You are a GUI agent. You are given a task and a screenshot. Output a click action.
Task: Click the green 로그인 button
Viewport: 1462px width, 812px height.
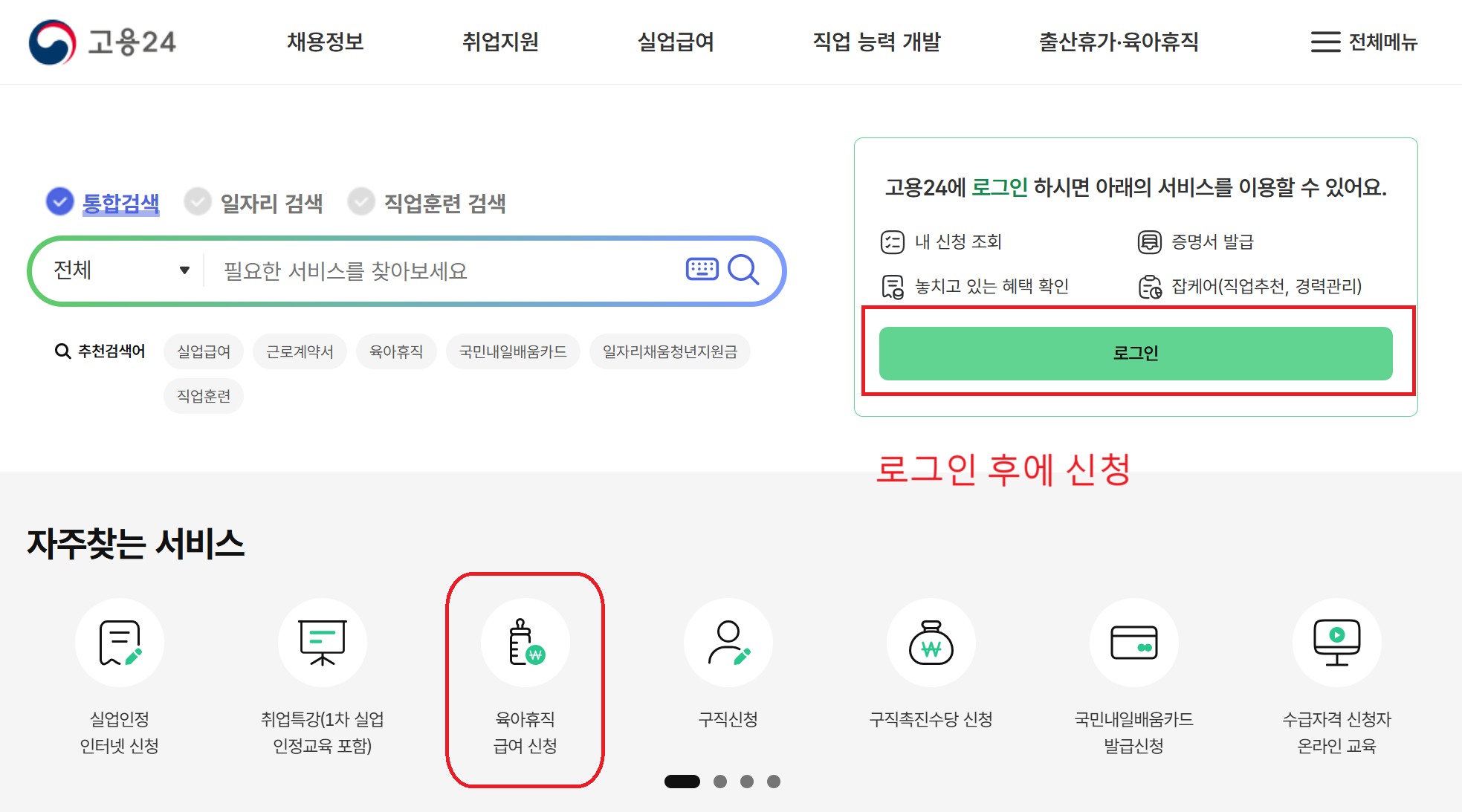(1135, 354)
